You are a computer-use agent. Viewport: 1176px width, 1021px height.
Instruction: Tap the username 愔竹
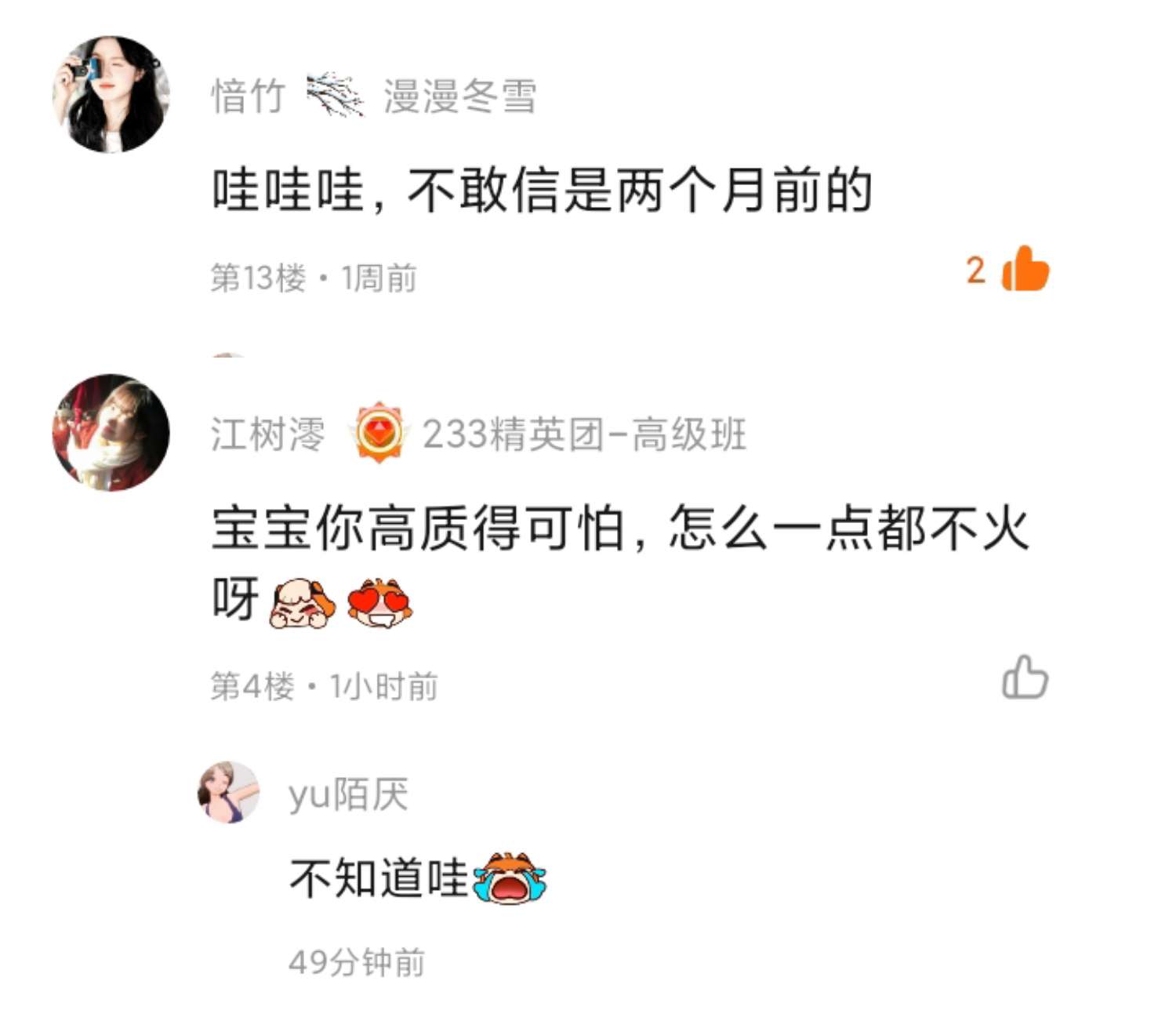(248, 96)
